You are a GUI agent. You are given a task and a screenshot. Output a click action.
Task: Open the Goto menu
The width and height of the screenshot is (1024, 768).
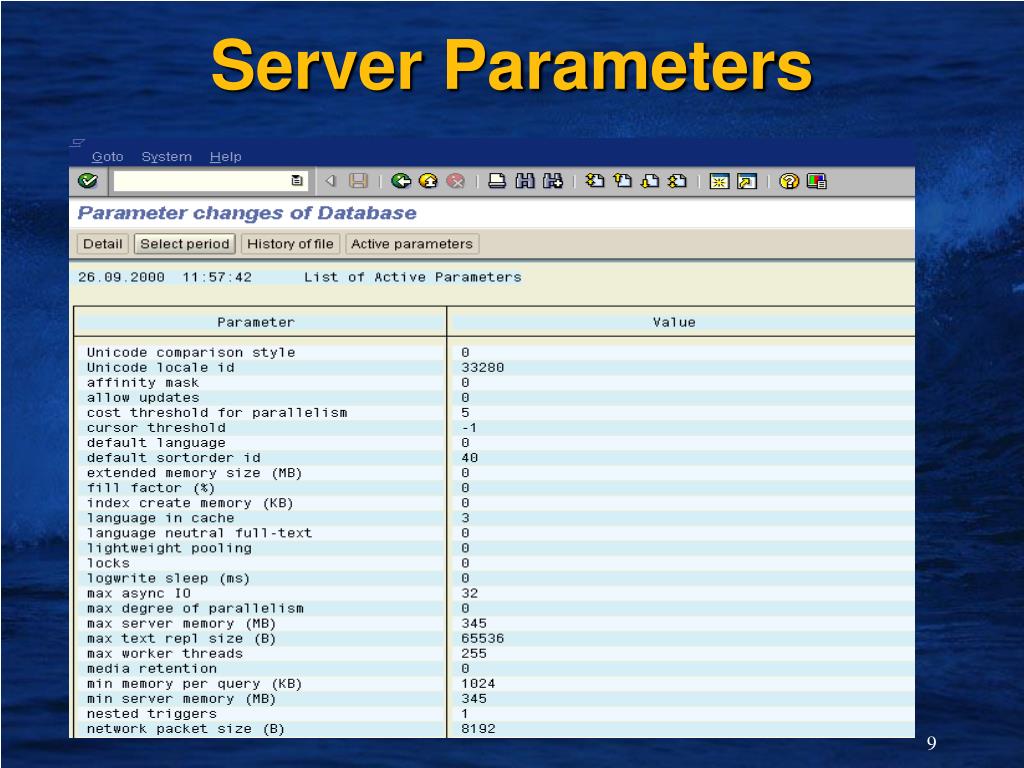[x=107, y=157]
